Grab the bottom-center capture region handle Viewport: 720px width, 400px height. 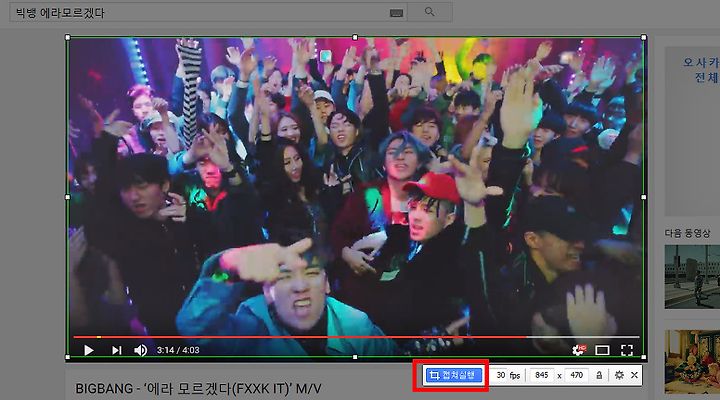tap(355, 357)
